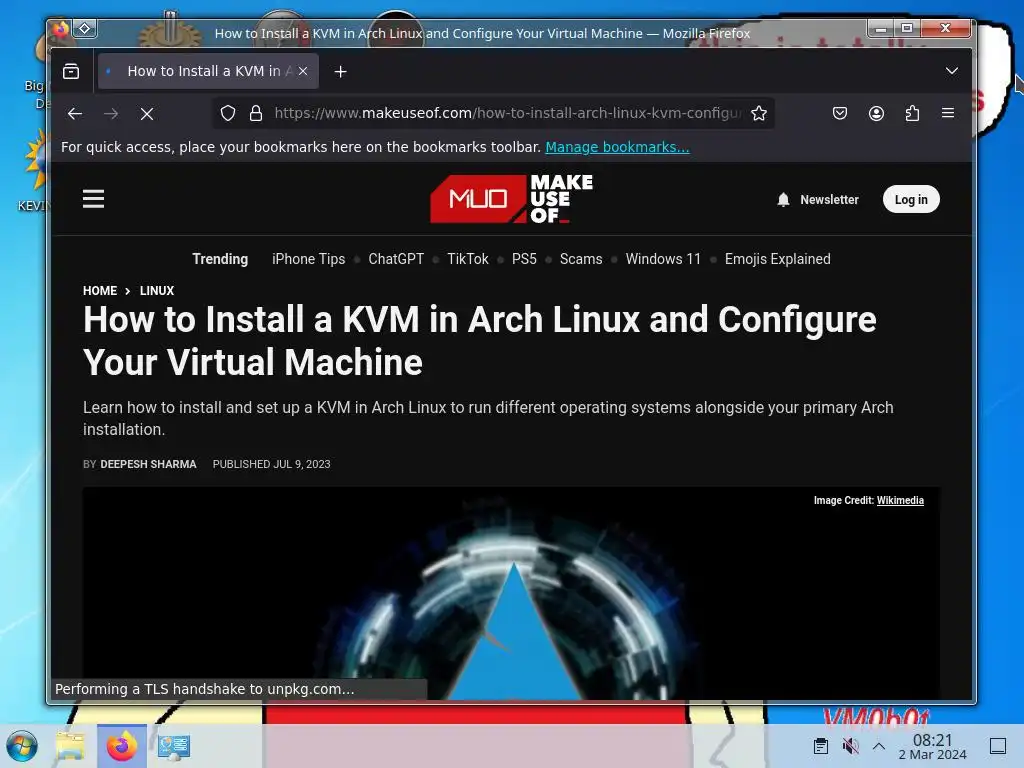Click the article headline text
The height and width of the screenshot is (768, 1024).
[479, 340]
